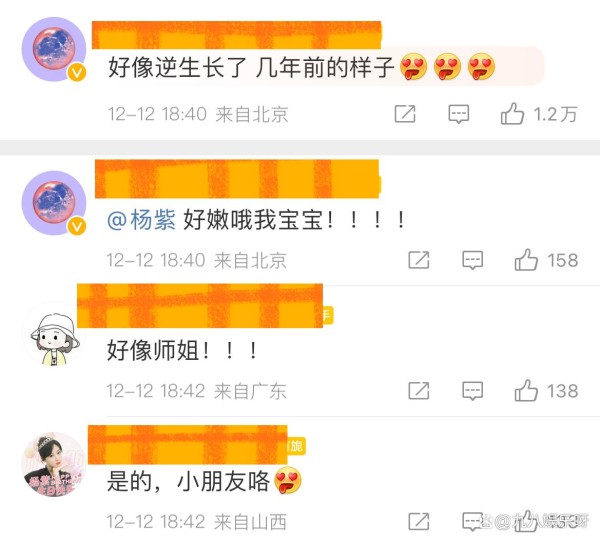Reply to the 好像逆生长了 comment

(458, 114)
